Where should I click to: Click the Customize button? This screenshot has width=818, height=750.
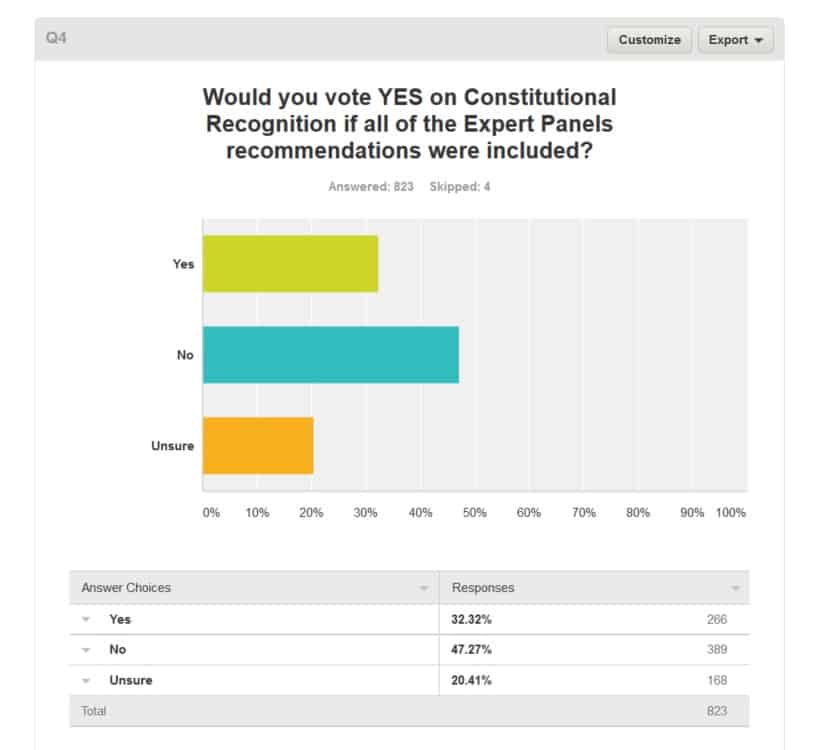649,40
